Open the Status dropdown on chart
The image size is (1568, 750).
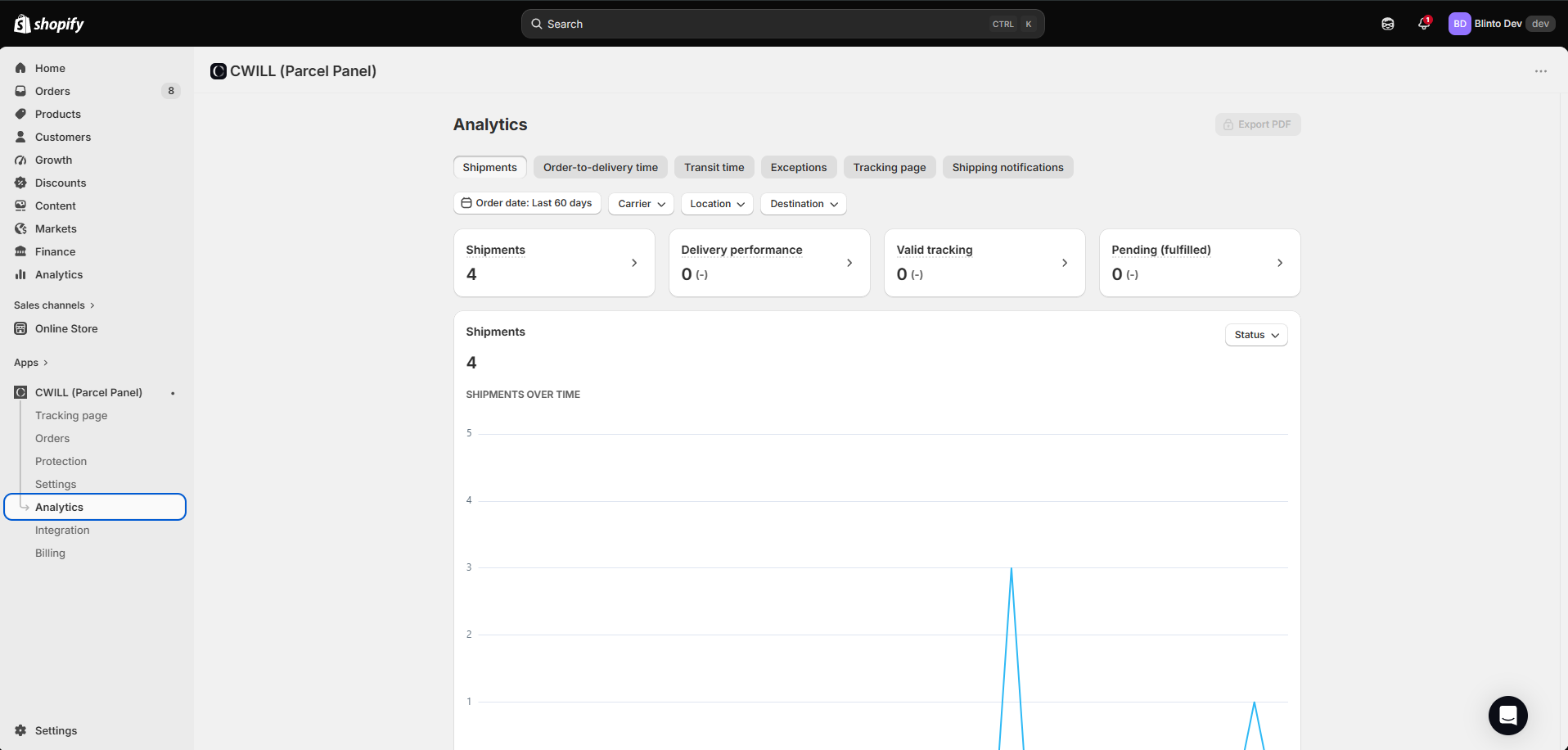coord(1256,335)
